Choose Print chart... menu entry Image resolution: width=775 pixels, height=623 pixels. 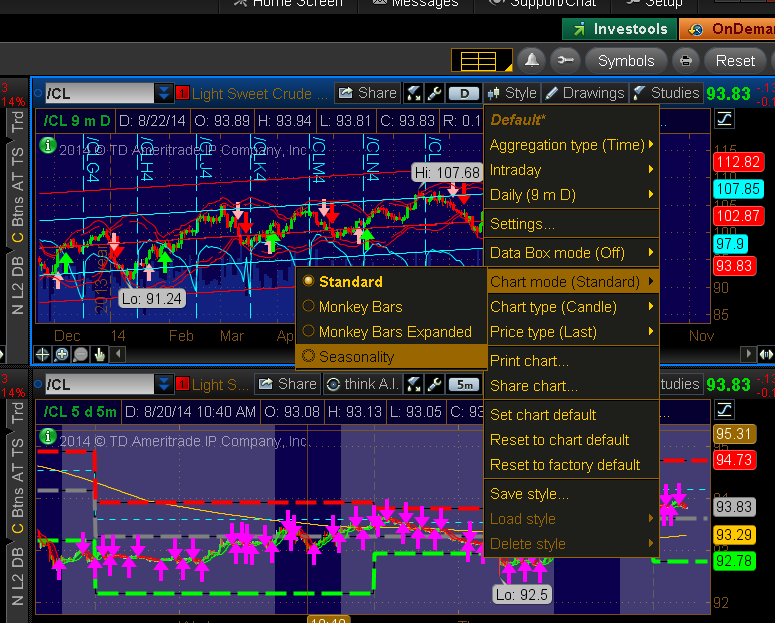(x=571, y=361)
